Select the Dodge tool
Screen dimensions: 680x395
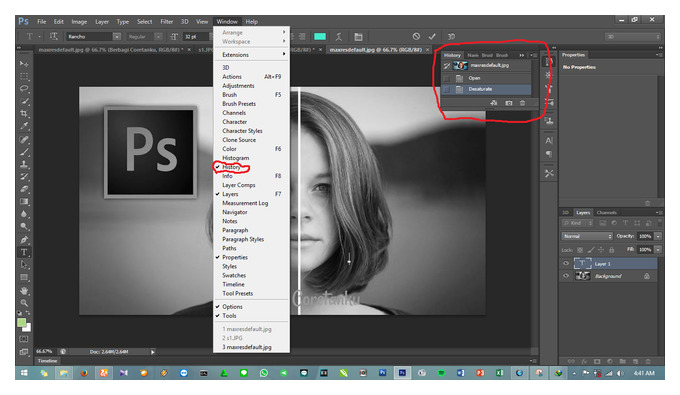point(24,226)
